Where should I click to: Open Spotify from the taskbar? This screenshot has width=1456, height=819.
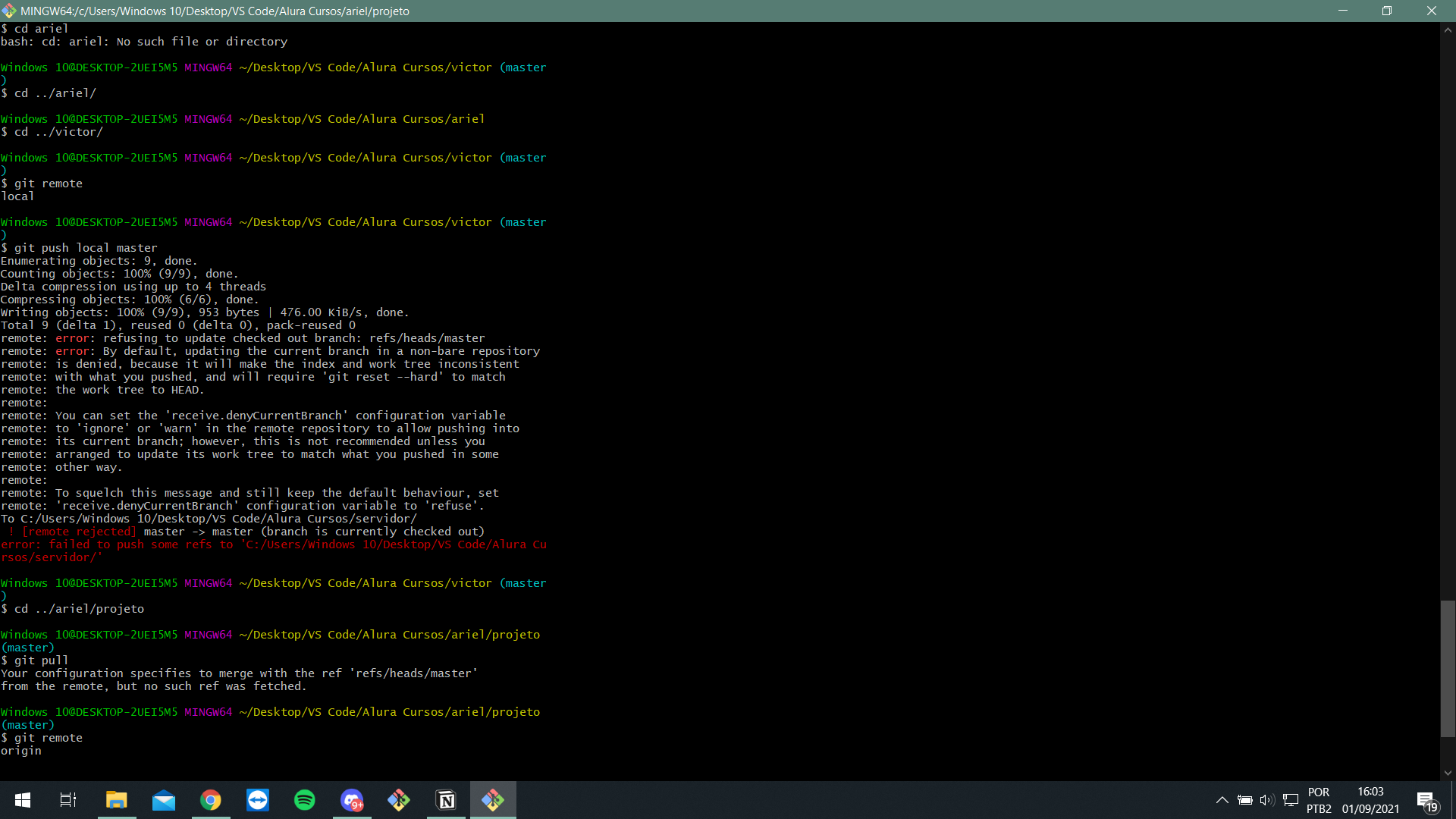pyautogui.click(x=305, y=800)
